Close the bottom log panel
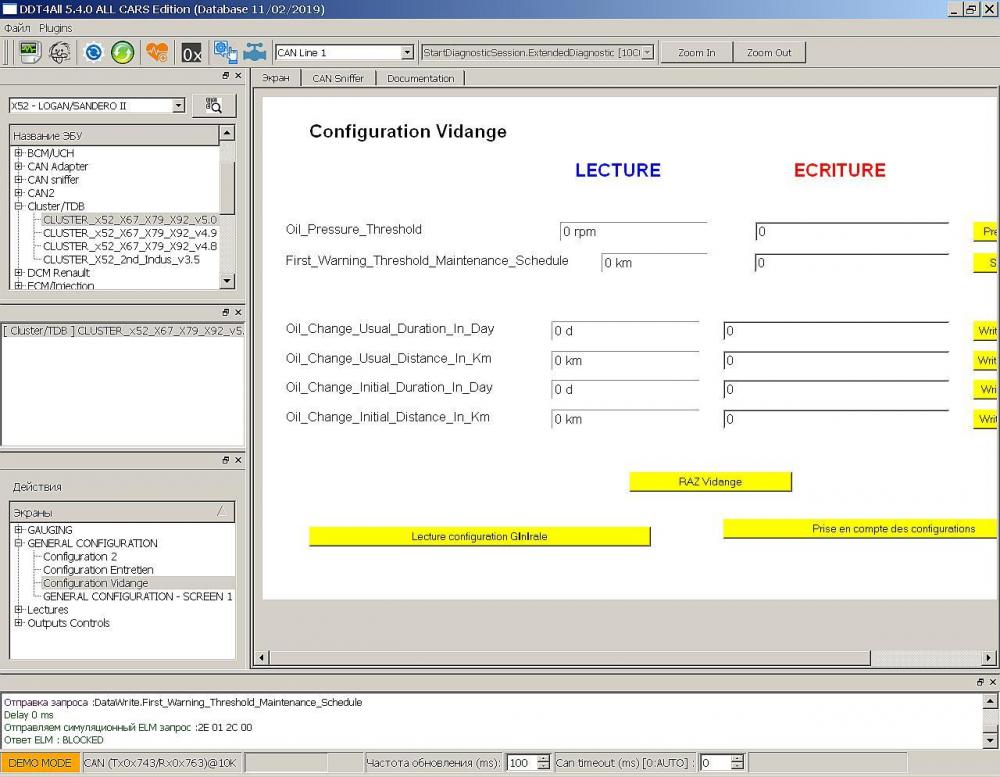 pyautogui.click(x=992, y=682)
